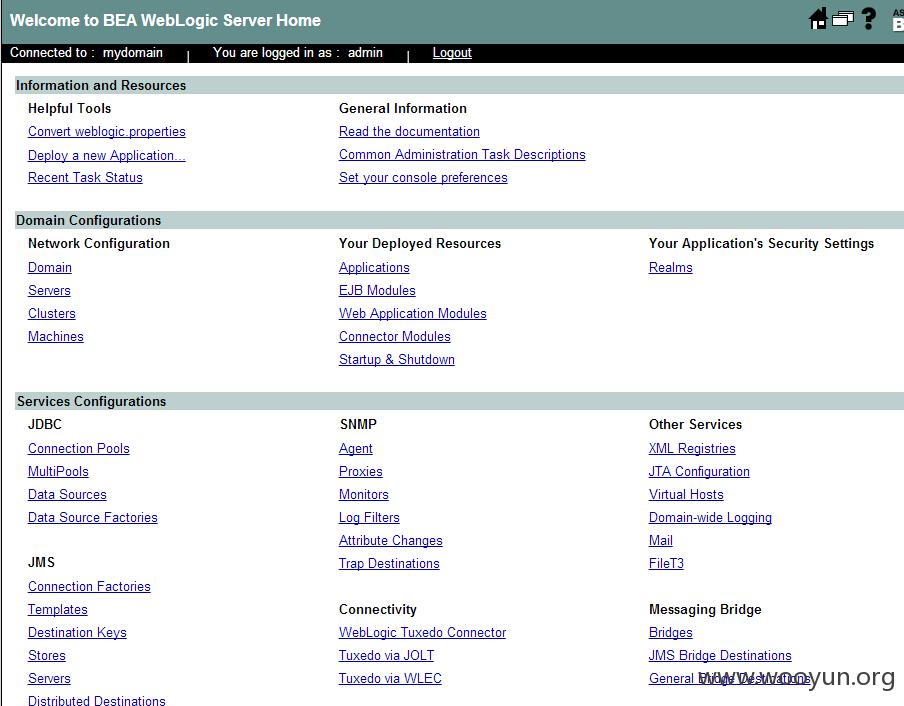Image resolution: width=904 pixels, height=706 pixels.
Task: Click the new window icon in header
Action: 842,19
